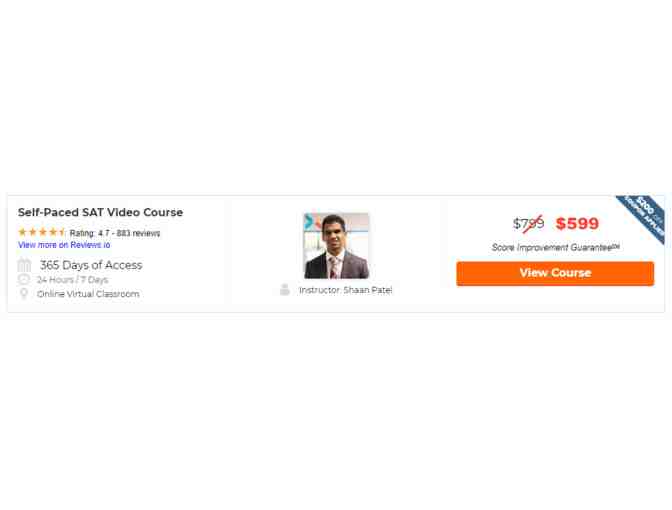Click the Online Virtual Classroom label
The height and width of the screenshot is (510, 672).
coord(88,294)
